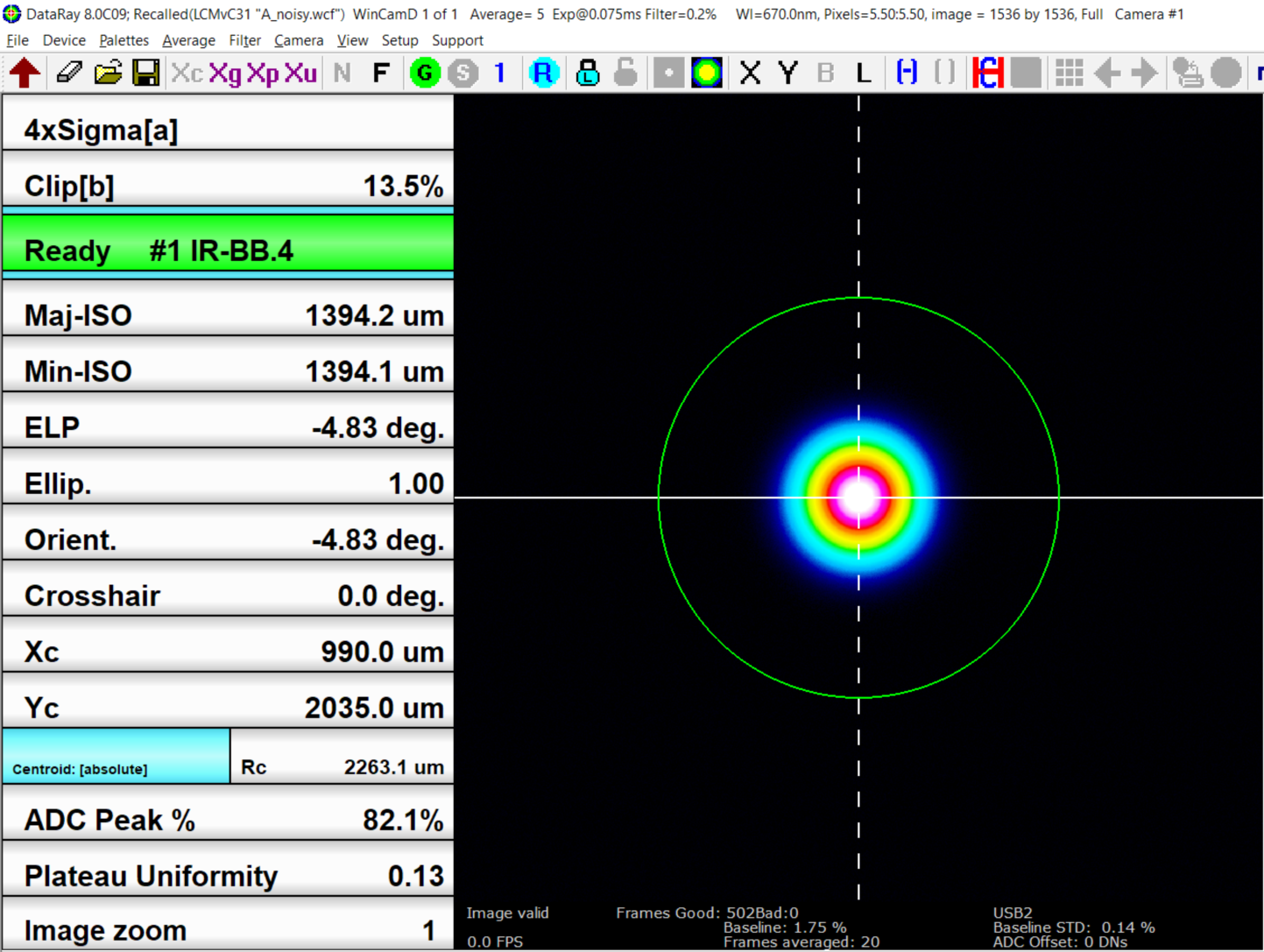Select the Xg geometric centroid button

(225, 73)
